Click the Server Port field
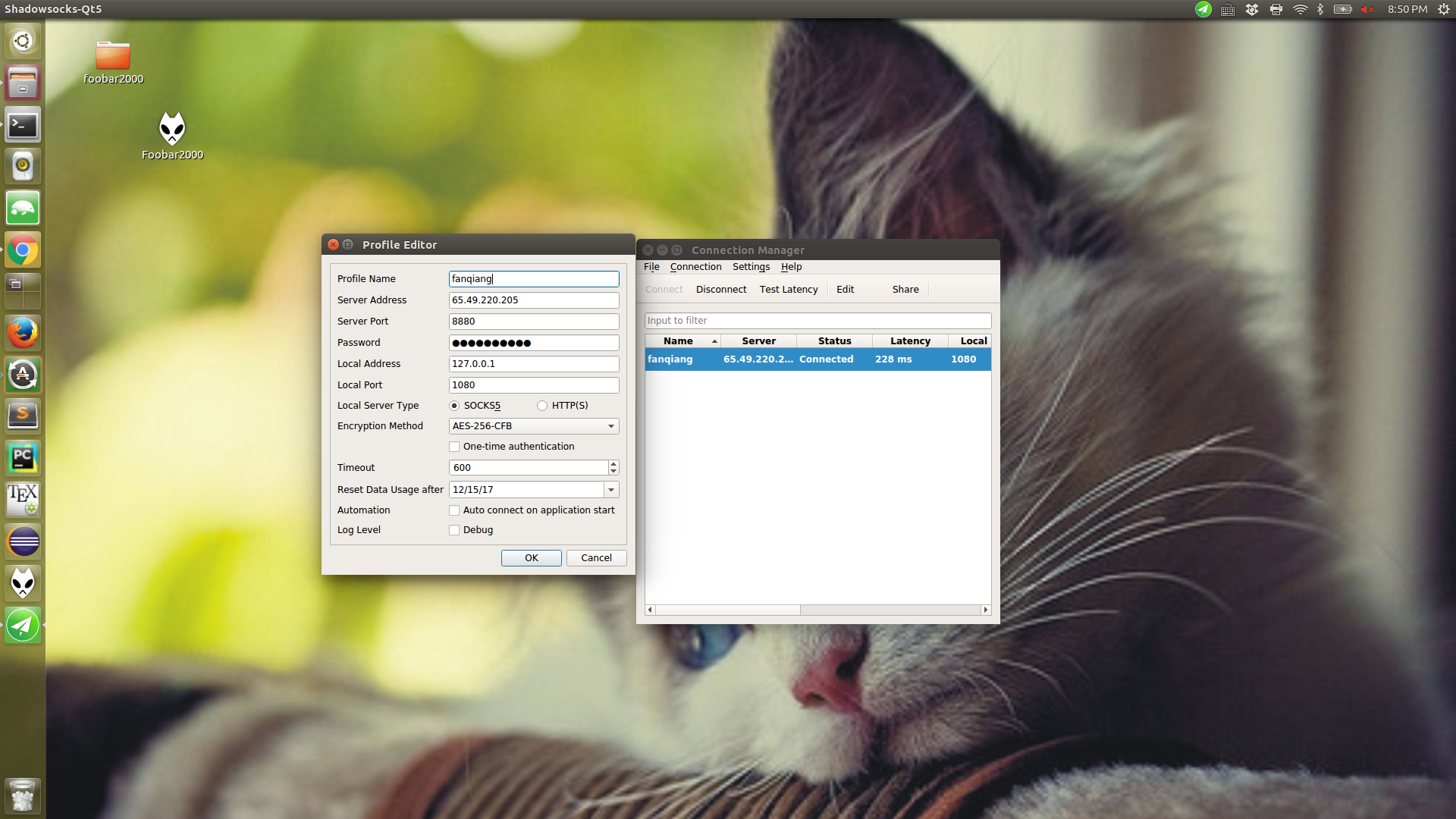 click(534, 322)
